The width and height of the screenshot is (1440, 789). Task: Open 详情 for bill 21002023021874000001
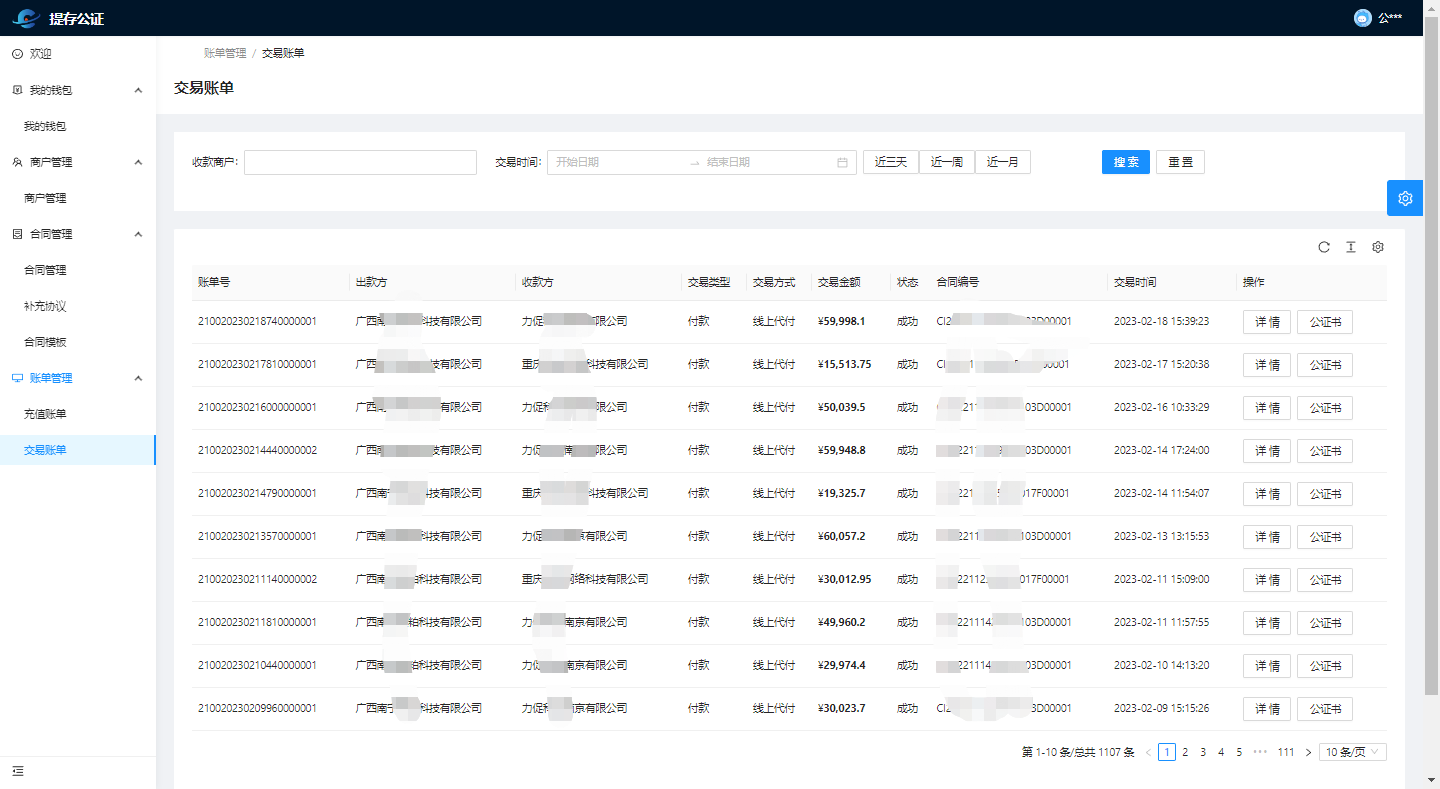click(x=1267, y=322)
